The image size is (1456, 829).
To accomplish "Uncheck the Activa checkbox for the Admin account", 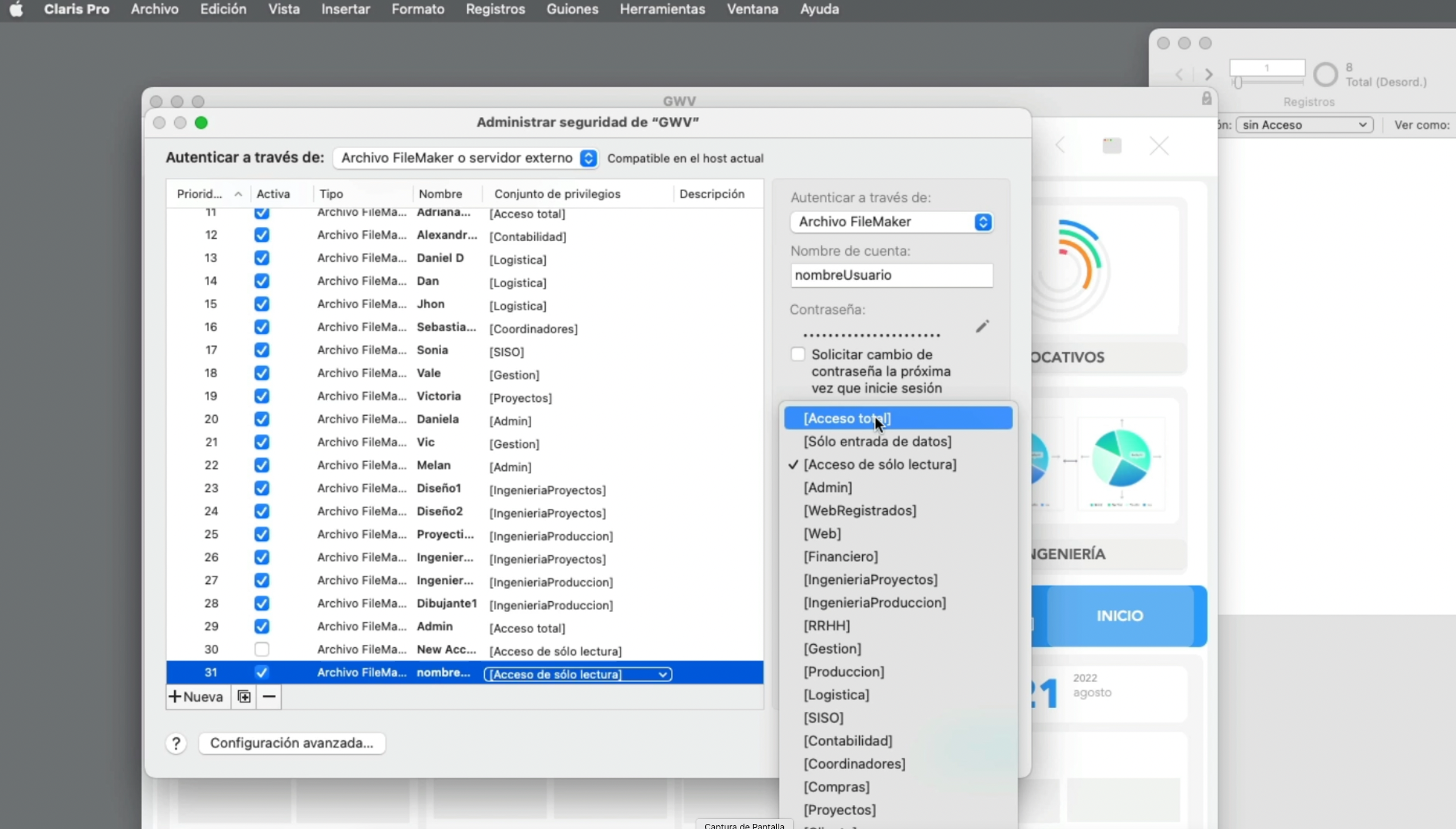I will [261, 626].
